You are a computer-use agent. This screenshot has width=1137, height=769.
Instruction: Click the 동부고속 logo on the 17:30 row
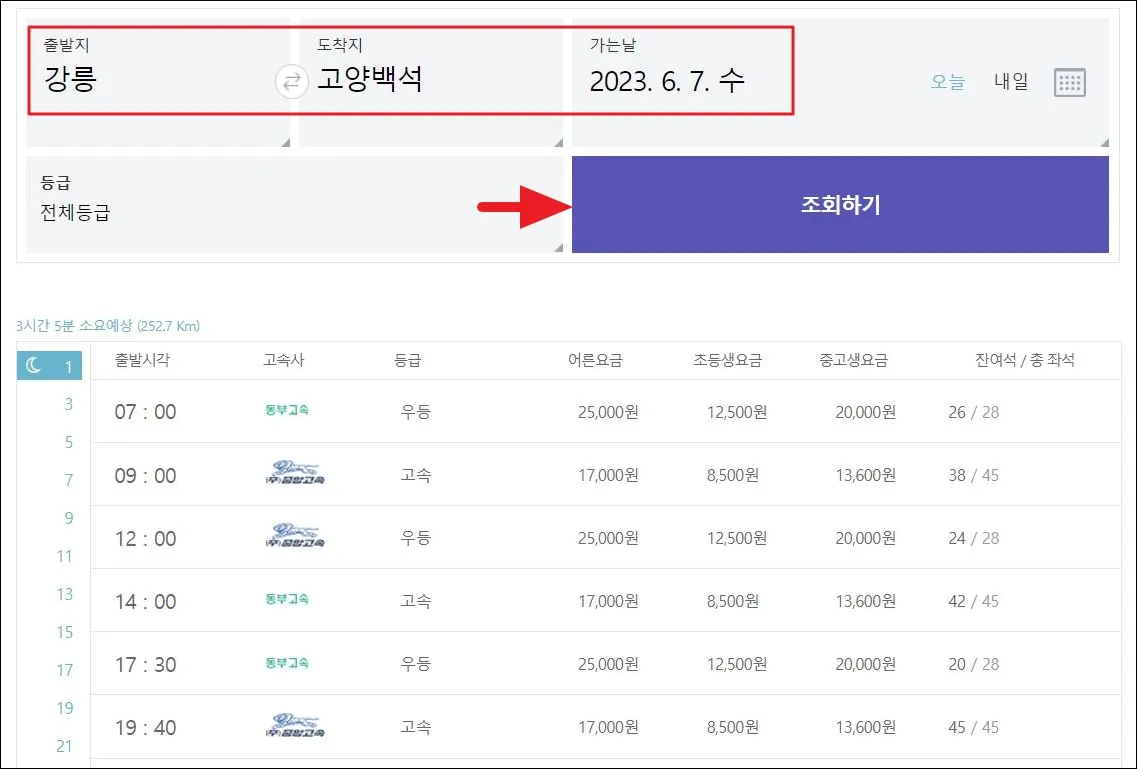(287, 663)
